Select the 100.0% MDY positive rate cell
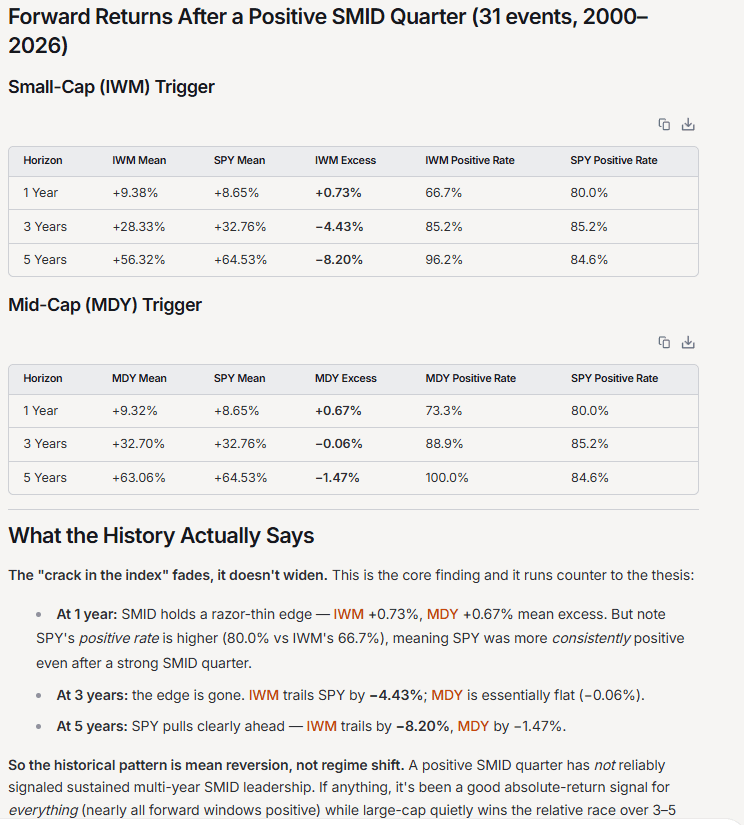The width and height of the screenshot is (744, 825). point(447,478)
